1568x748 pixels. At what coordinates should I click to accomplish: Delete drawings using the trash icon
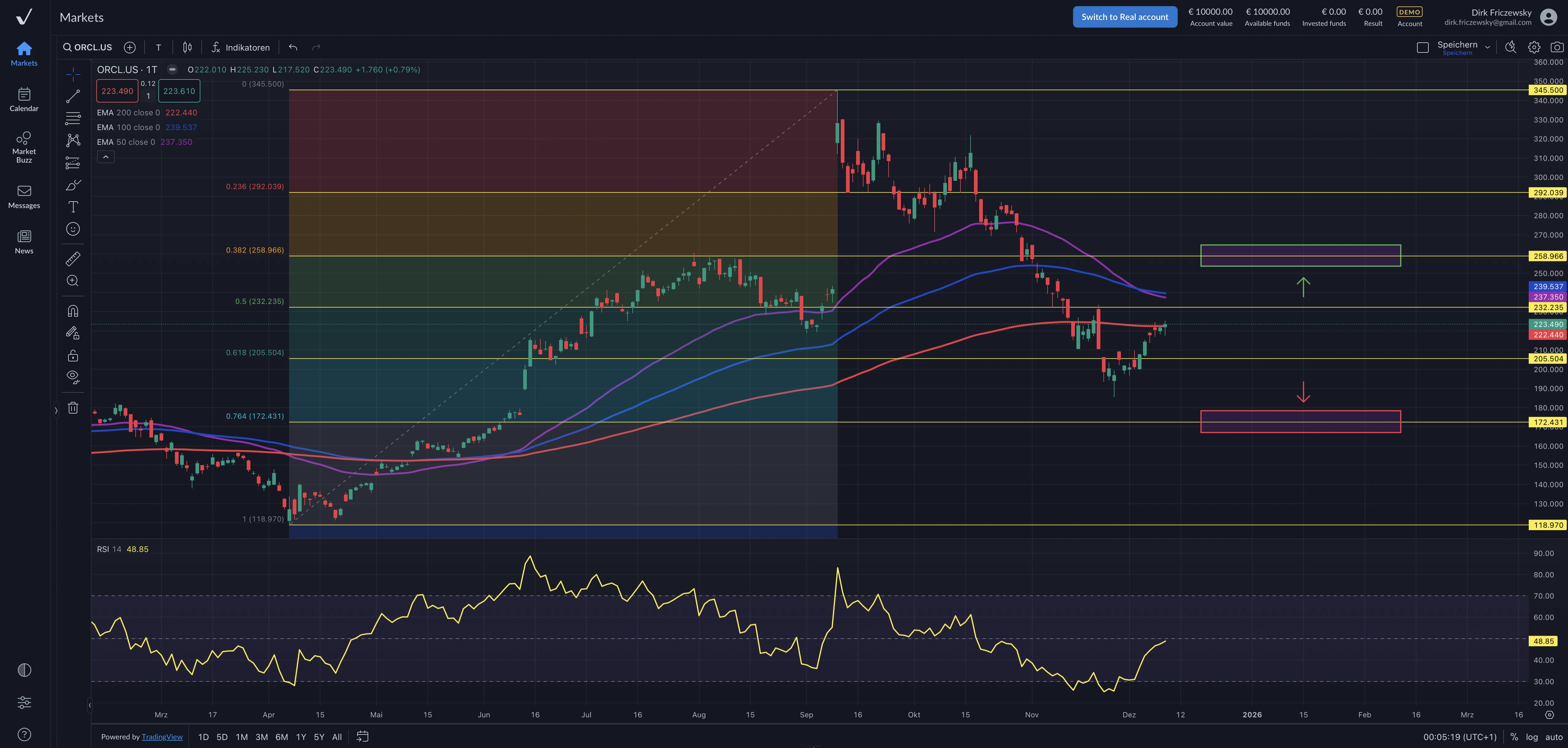[73, 408]
